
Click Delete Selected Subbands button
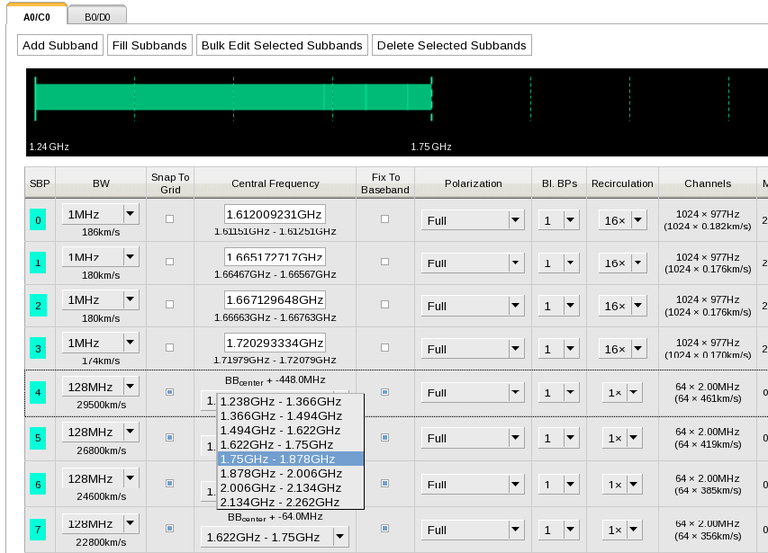pos(450,45)
